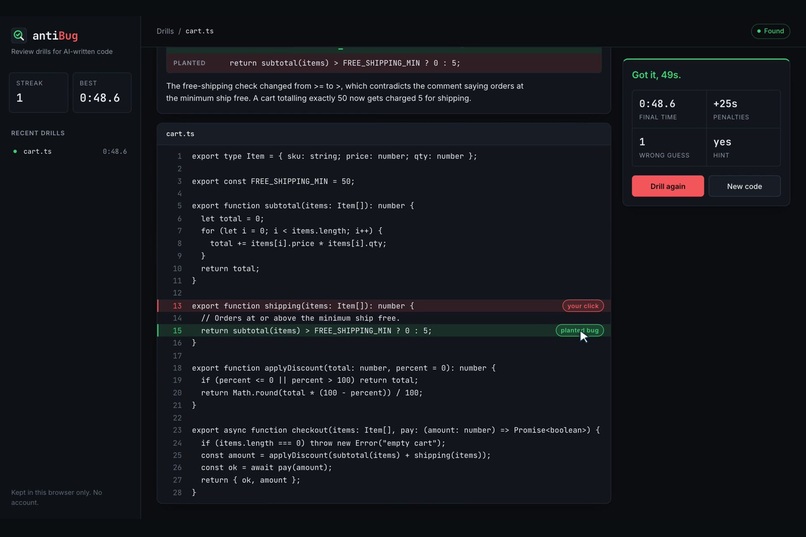Click line 5 subtotal function declaration

point(302,206)
